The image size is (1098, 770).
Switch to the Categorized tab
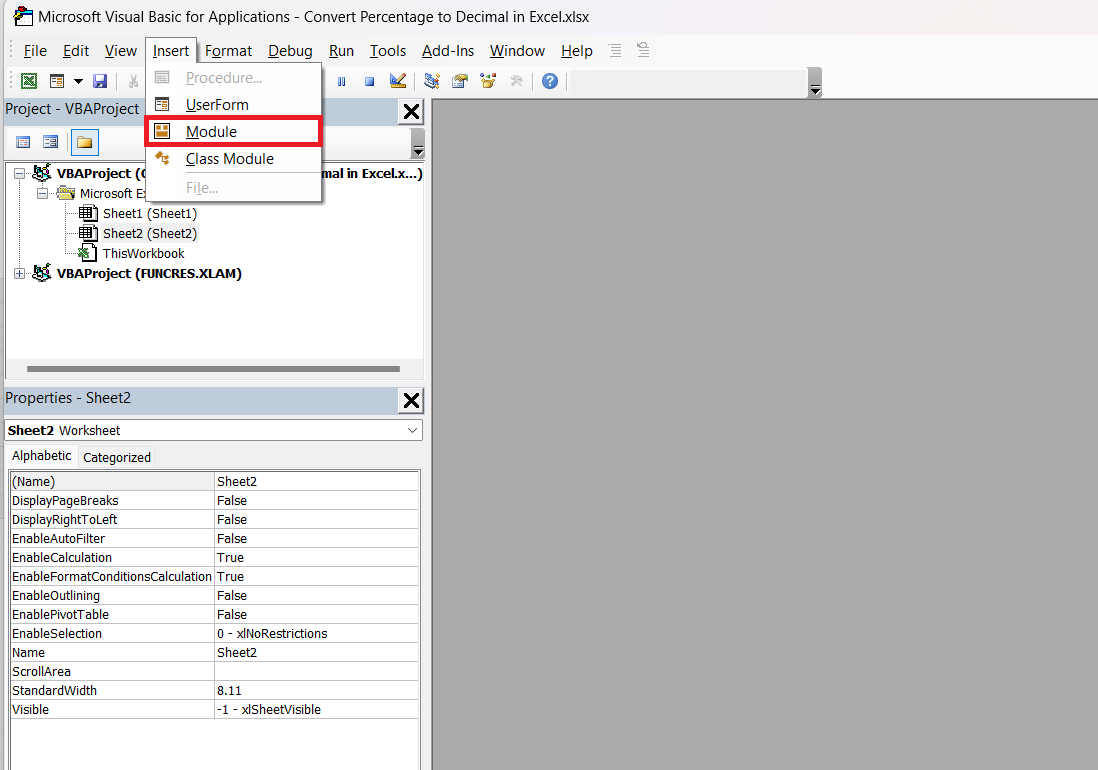(117, 457)
